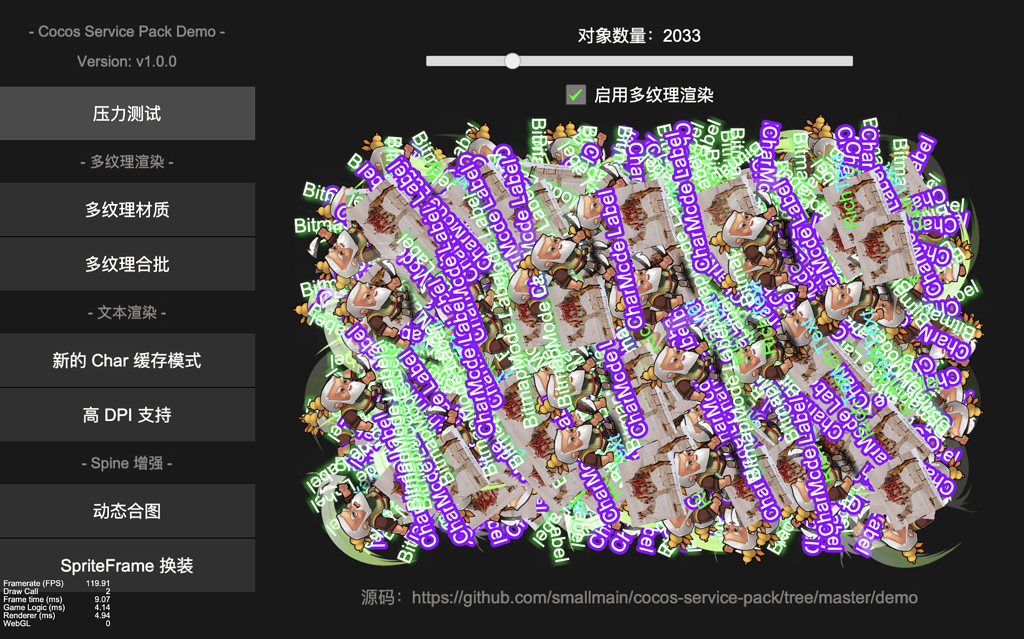The image size is (1024, 639).
Task: Click the 多纹理渲染 section header
Action: (x=128, y=161)
